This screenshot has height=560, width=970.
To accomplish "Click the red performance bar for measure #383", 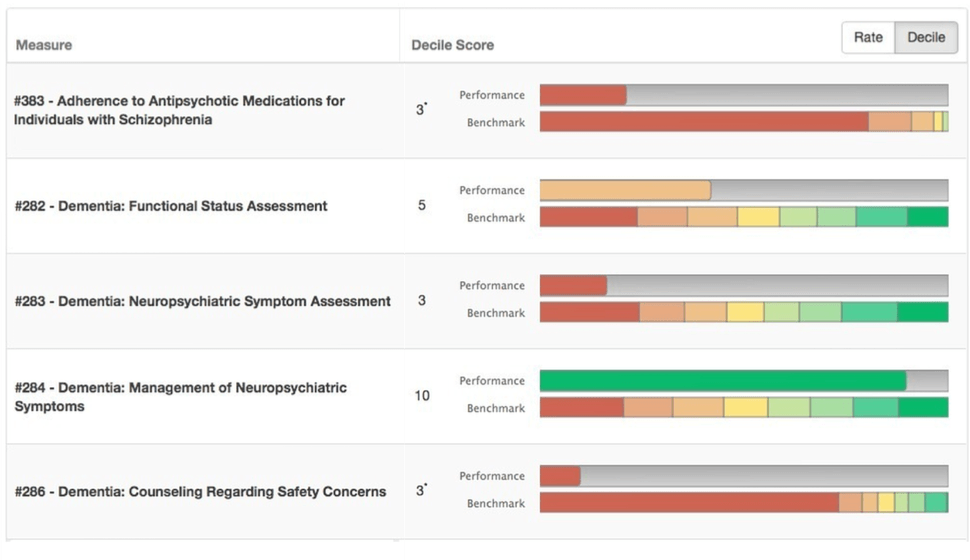I will tap(583, 95).
